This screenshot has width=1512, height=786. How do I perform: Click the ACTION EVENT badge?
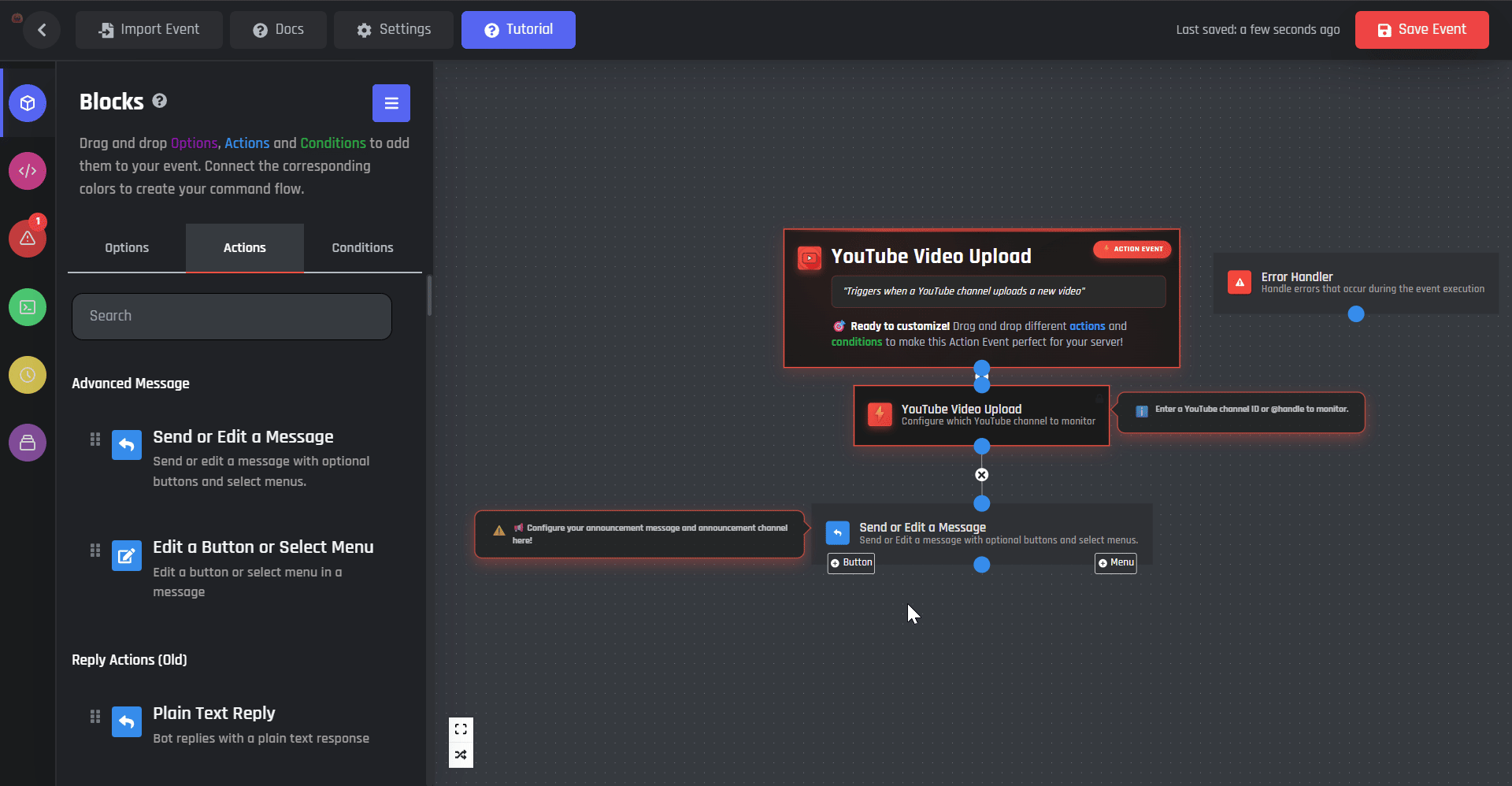click(x=1132, y=249)
